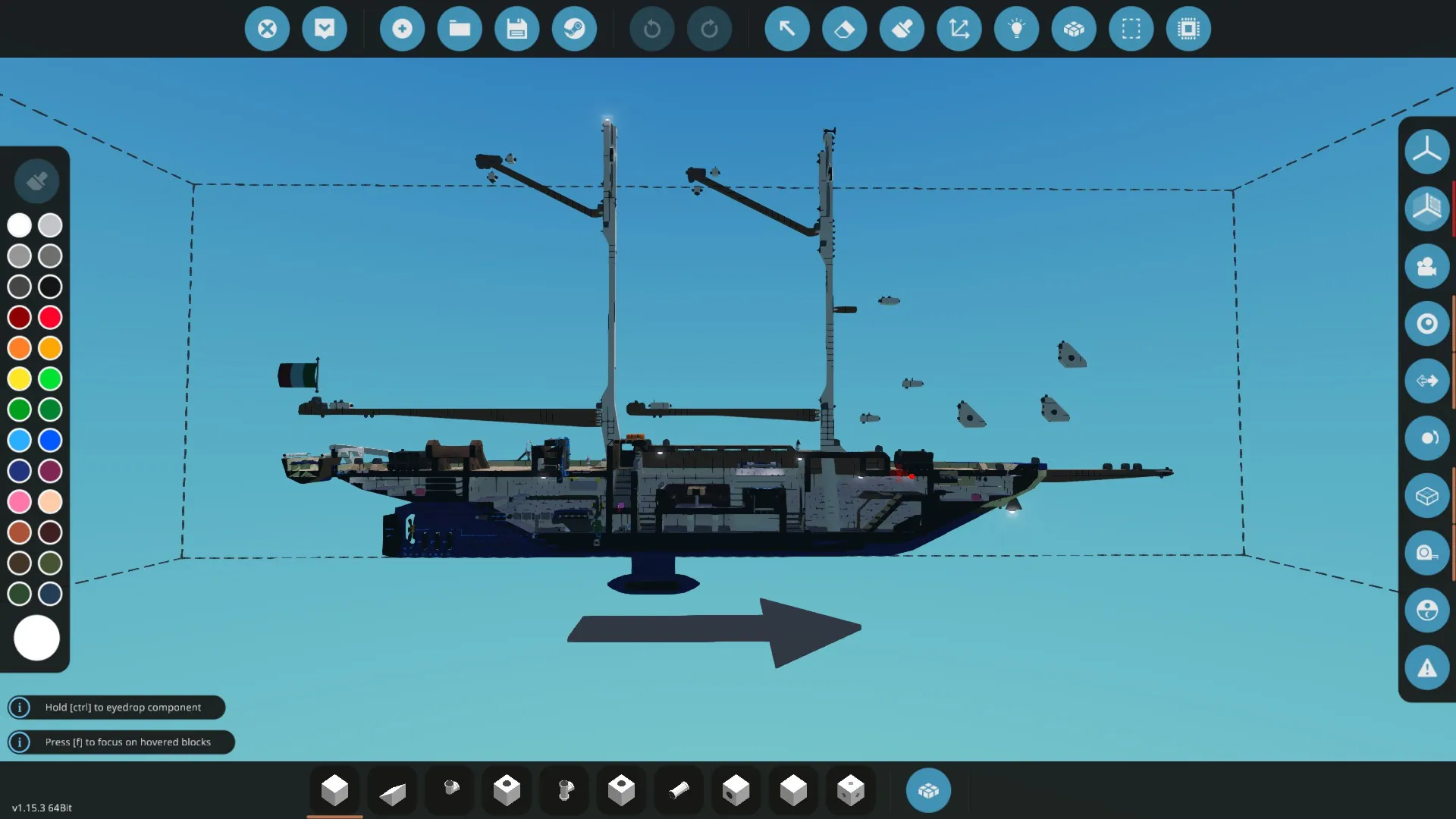
Task: Click the new vehicle plus button
Action: (402, 29)
